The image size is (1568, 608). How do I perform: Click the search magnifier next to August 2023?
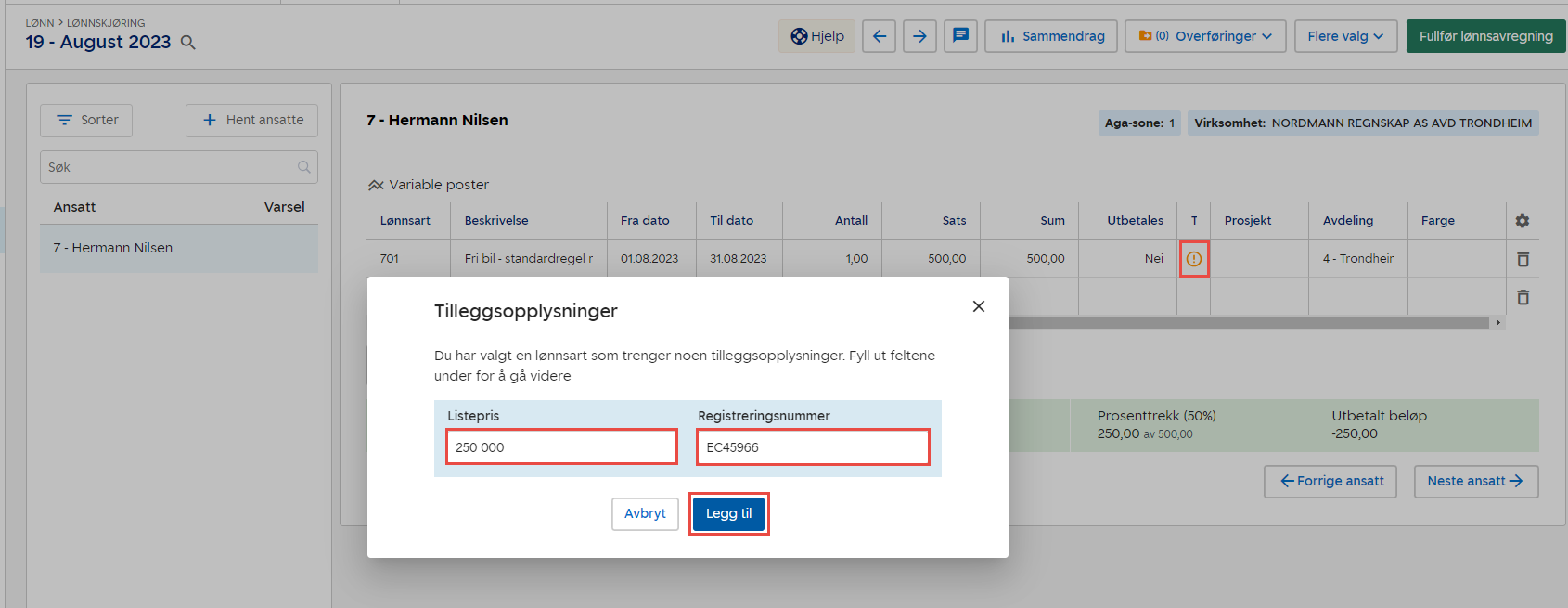point(187,43)
